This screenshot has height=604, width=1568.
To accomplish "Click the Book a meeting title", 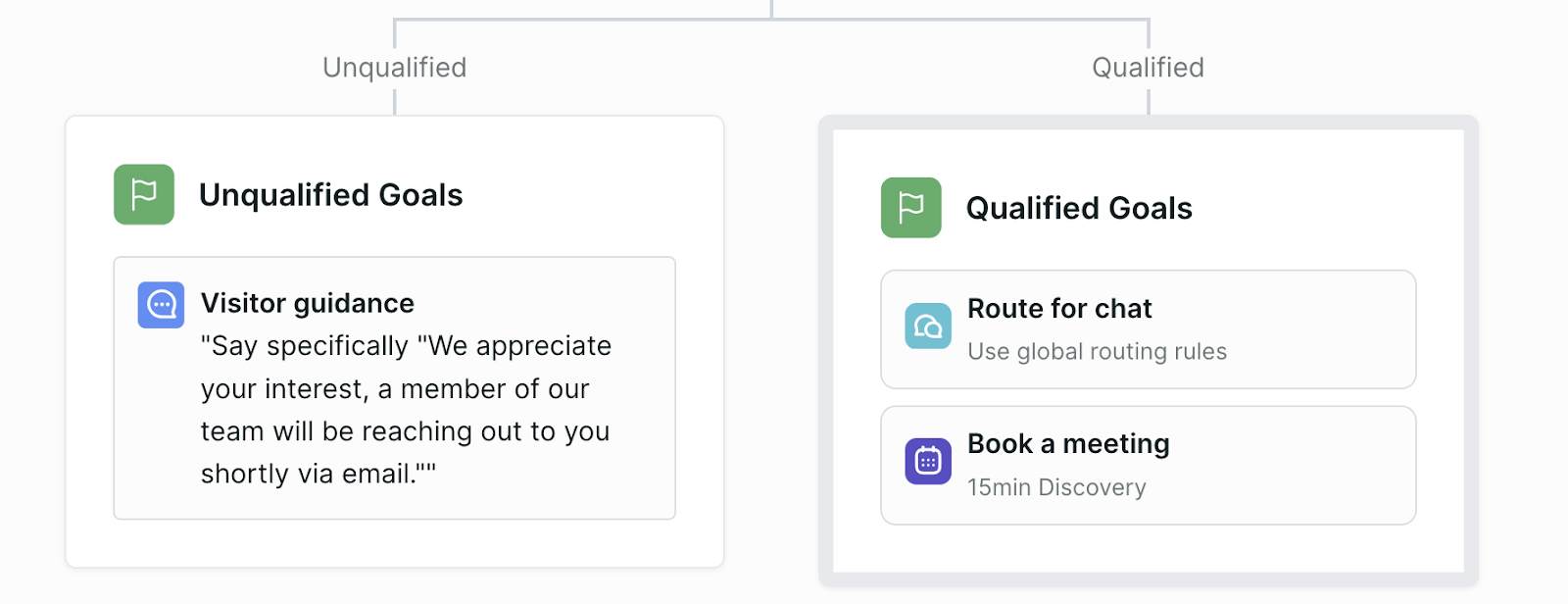I will tap(1068, 444).
